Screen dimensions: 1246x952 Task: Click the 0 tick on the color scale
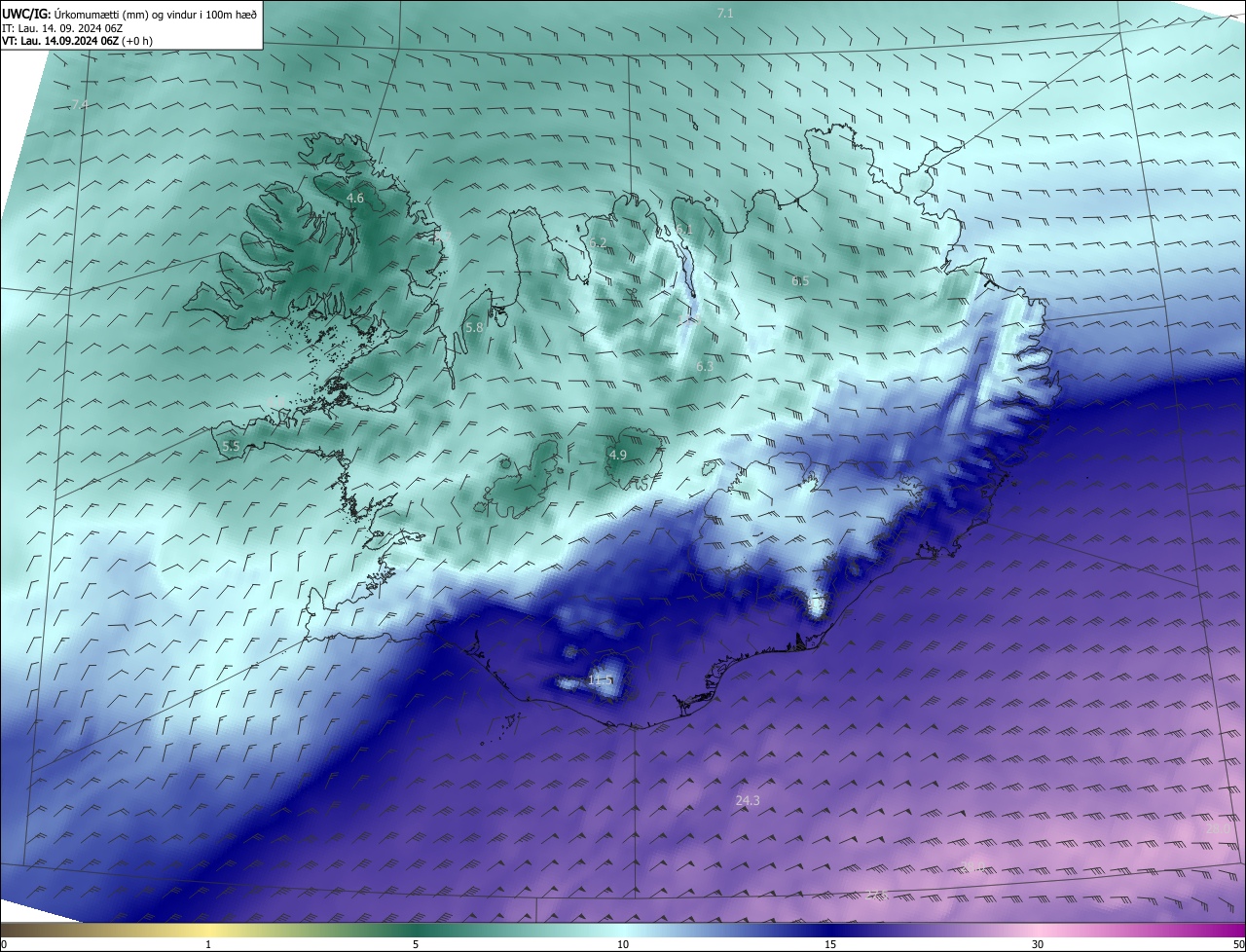[x=4, y=945]
